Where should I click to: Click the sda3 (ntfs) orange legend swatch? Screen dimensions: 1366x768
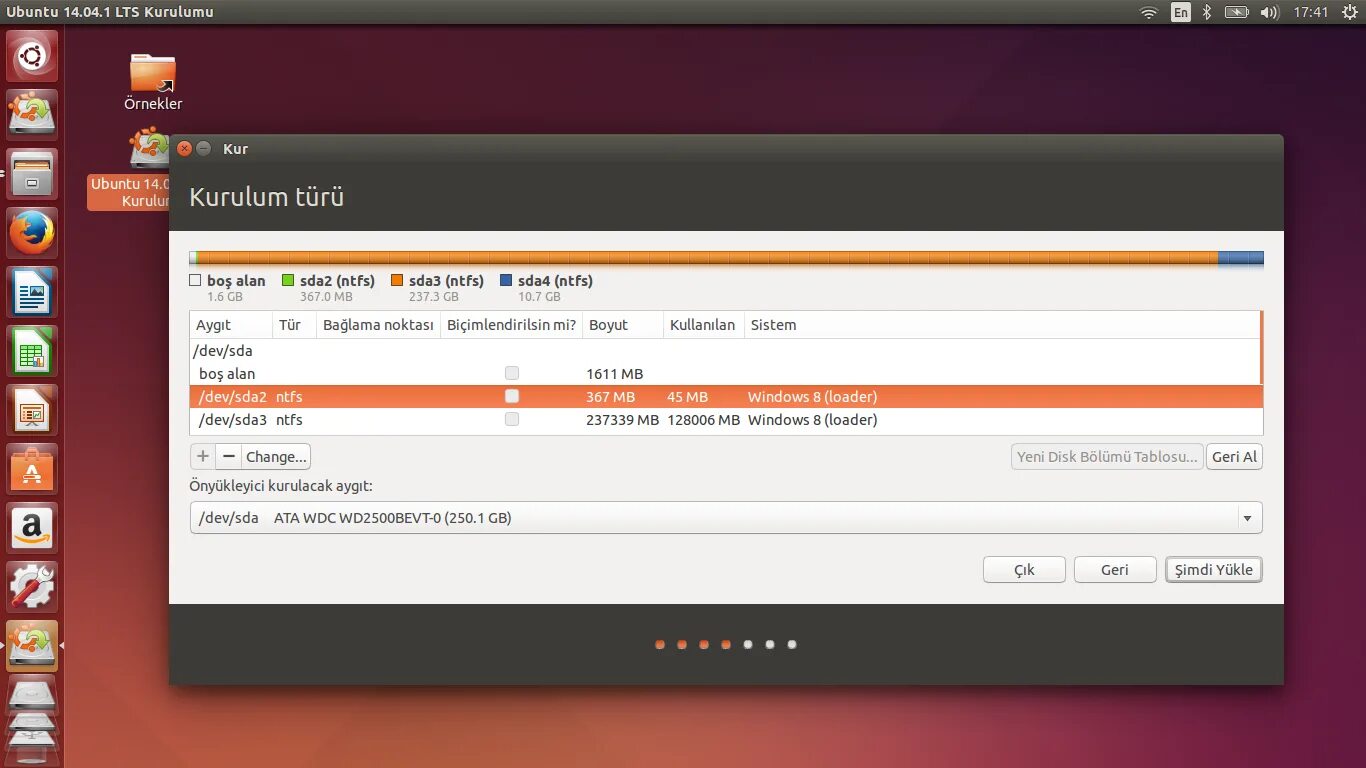pyautogui.click(x=397, y=281)
